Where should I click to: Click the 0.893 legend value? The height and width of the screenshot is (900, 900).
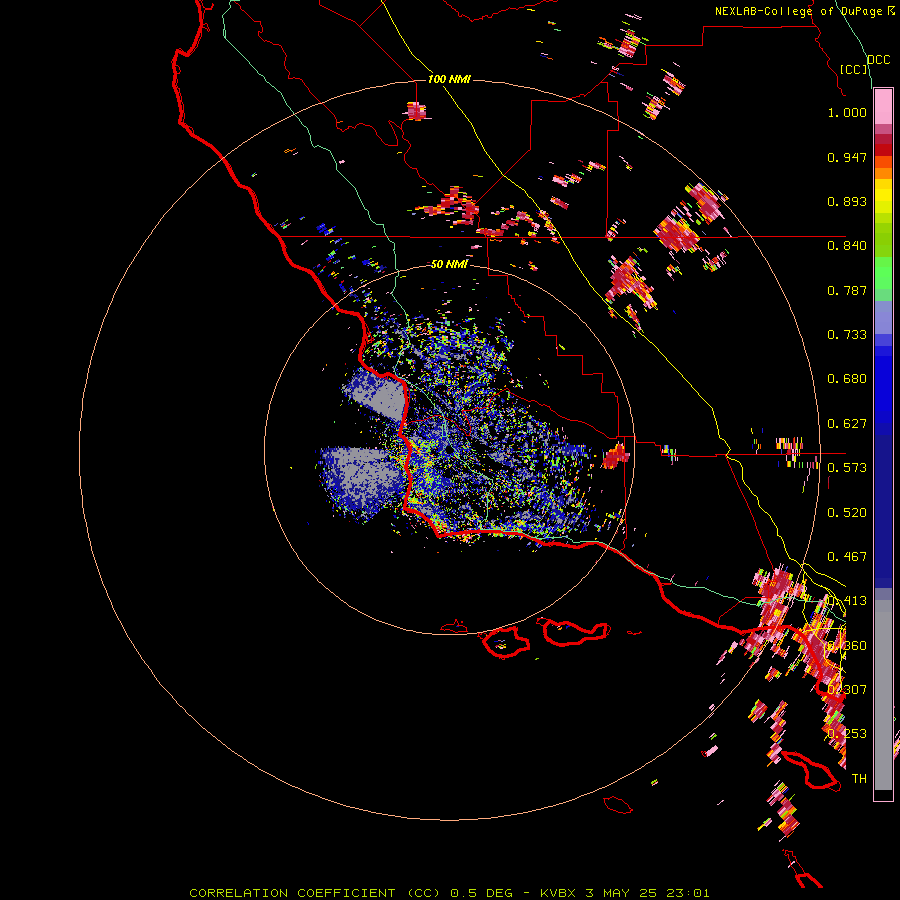point(847,201)
